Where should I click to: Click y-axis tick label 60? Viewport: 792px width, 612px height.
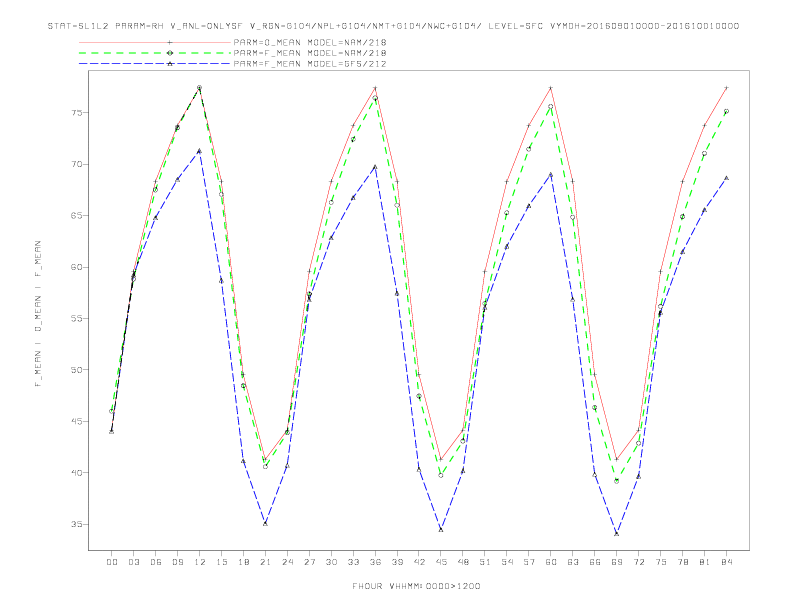[77, 267]
